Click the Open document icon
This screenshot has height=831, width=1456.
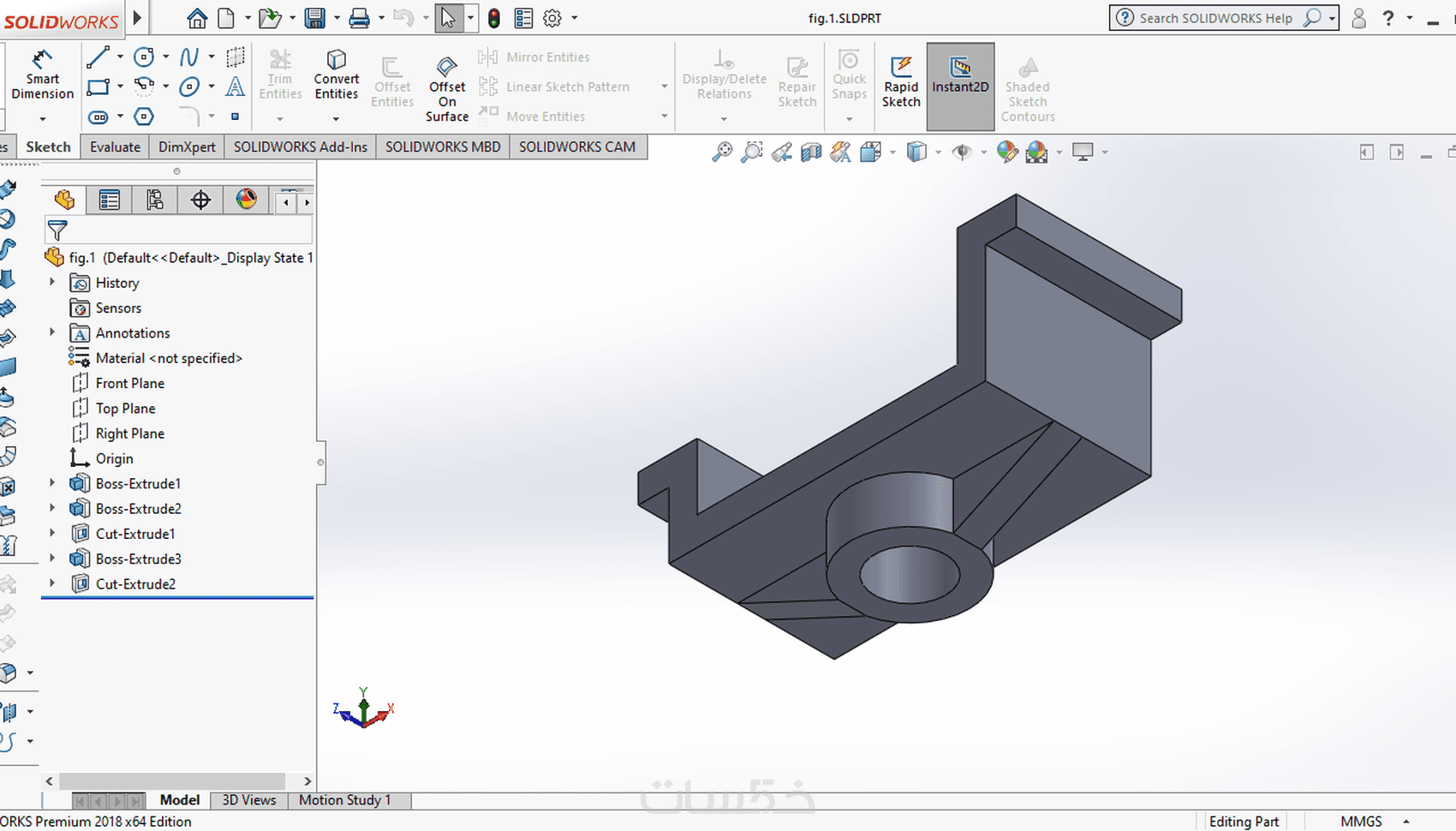[269, 18]
